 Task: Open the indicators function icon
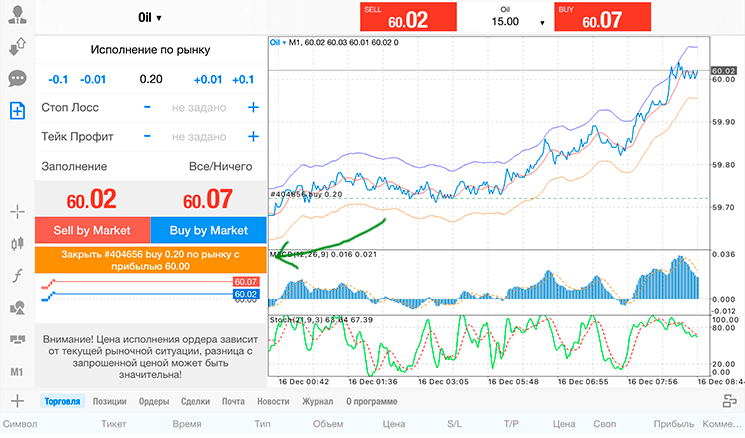(18, 276)
